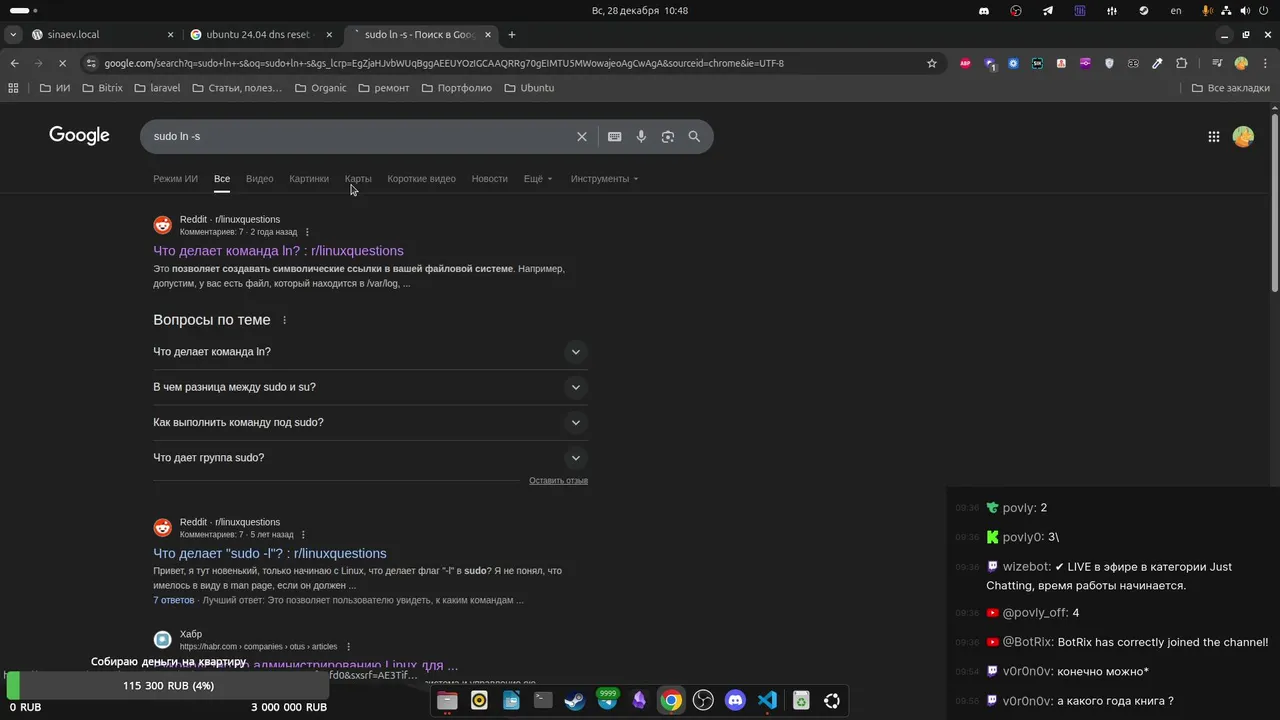Click 'Оставить отзыв' feedback link
Image resolution: width=1280 pixels, height=720 pixels.
coord(558,481)
